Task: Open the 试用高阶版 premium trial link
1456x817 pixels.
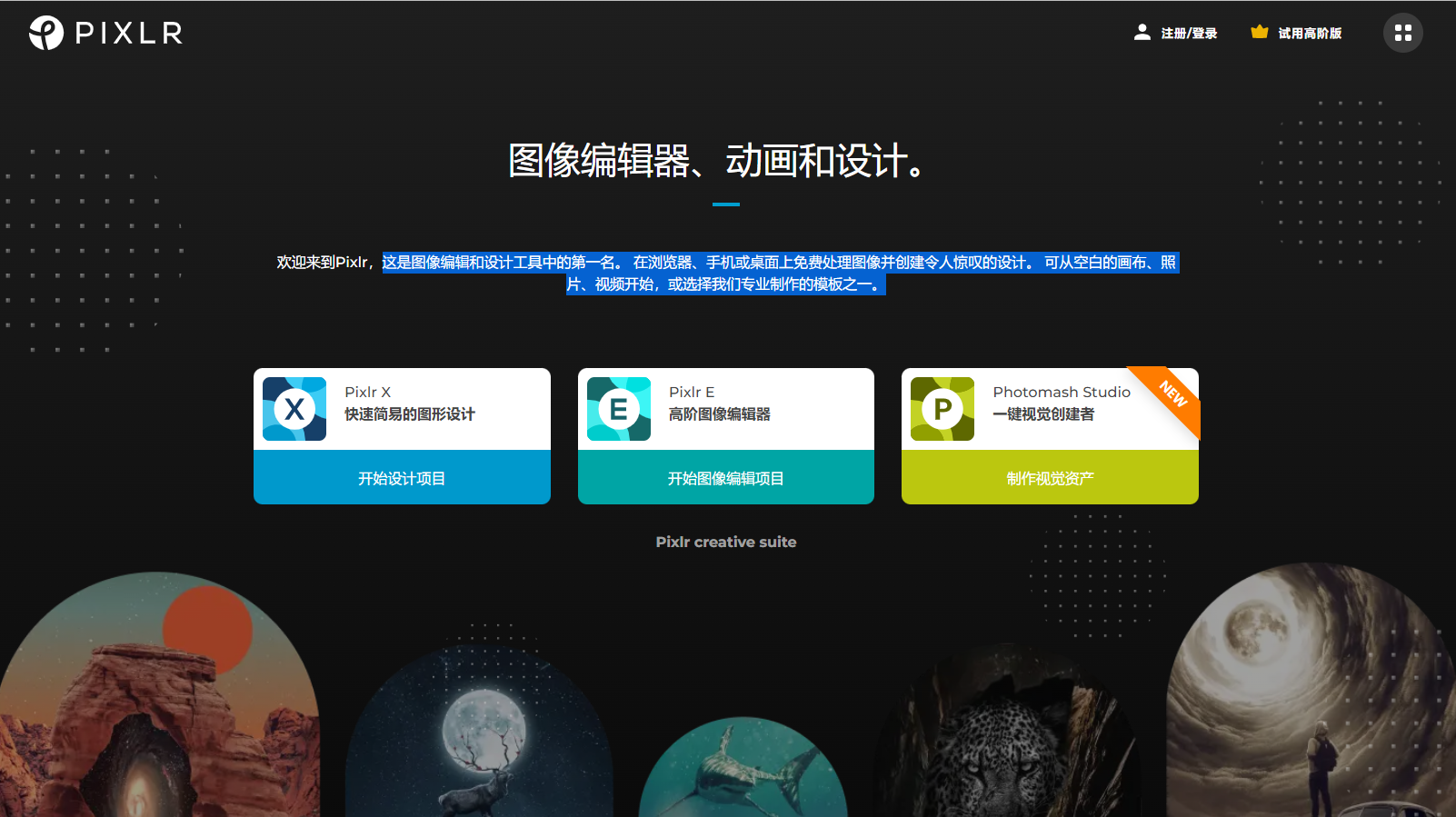Action: (1310, 34)
